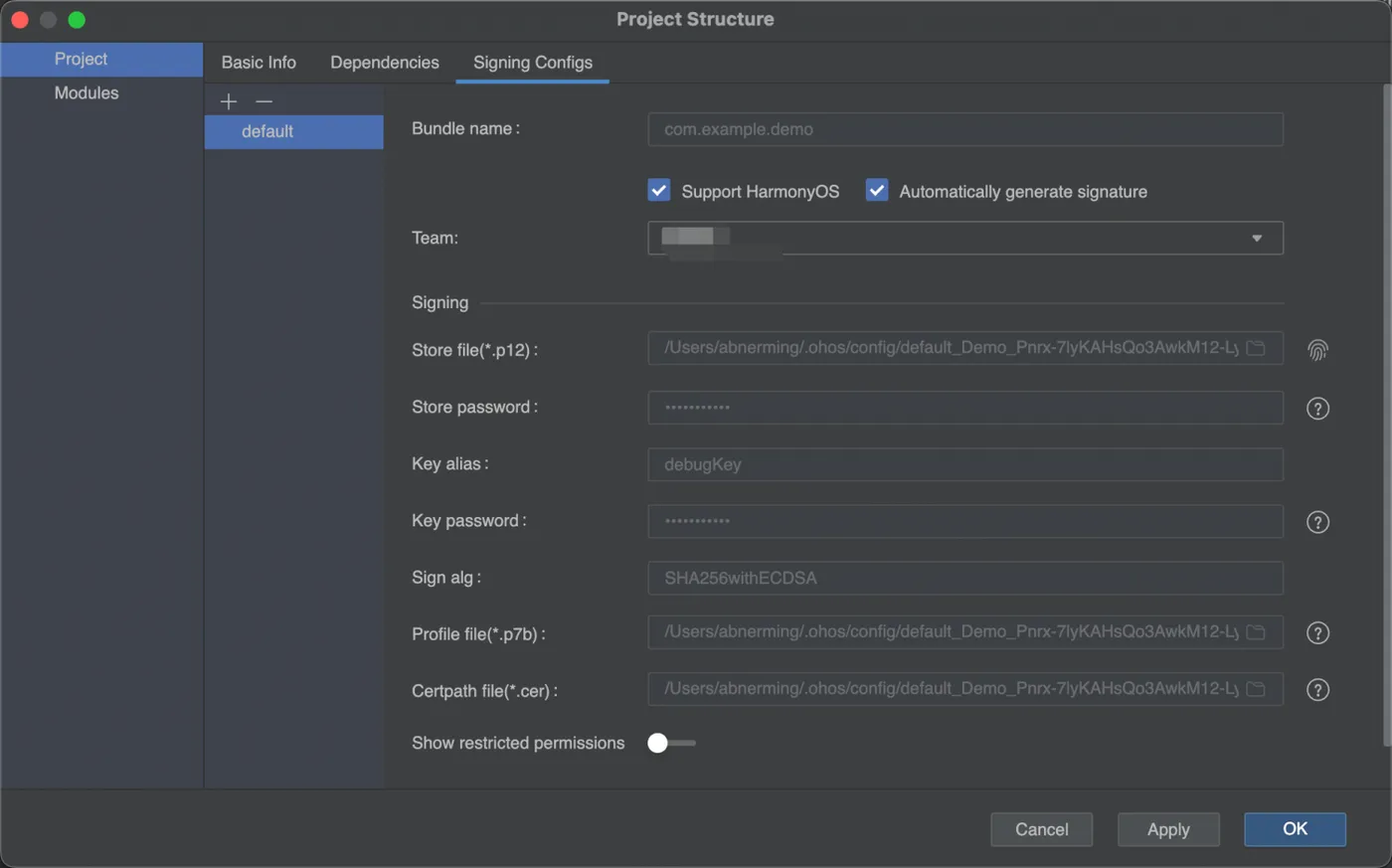Add a new signing config with plus icon
The width and height of the screenshot is (1392, 868).
pos(229,101)
